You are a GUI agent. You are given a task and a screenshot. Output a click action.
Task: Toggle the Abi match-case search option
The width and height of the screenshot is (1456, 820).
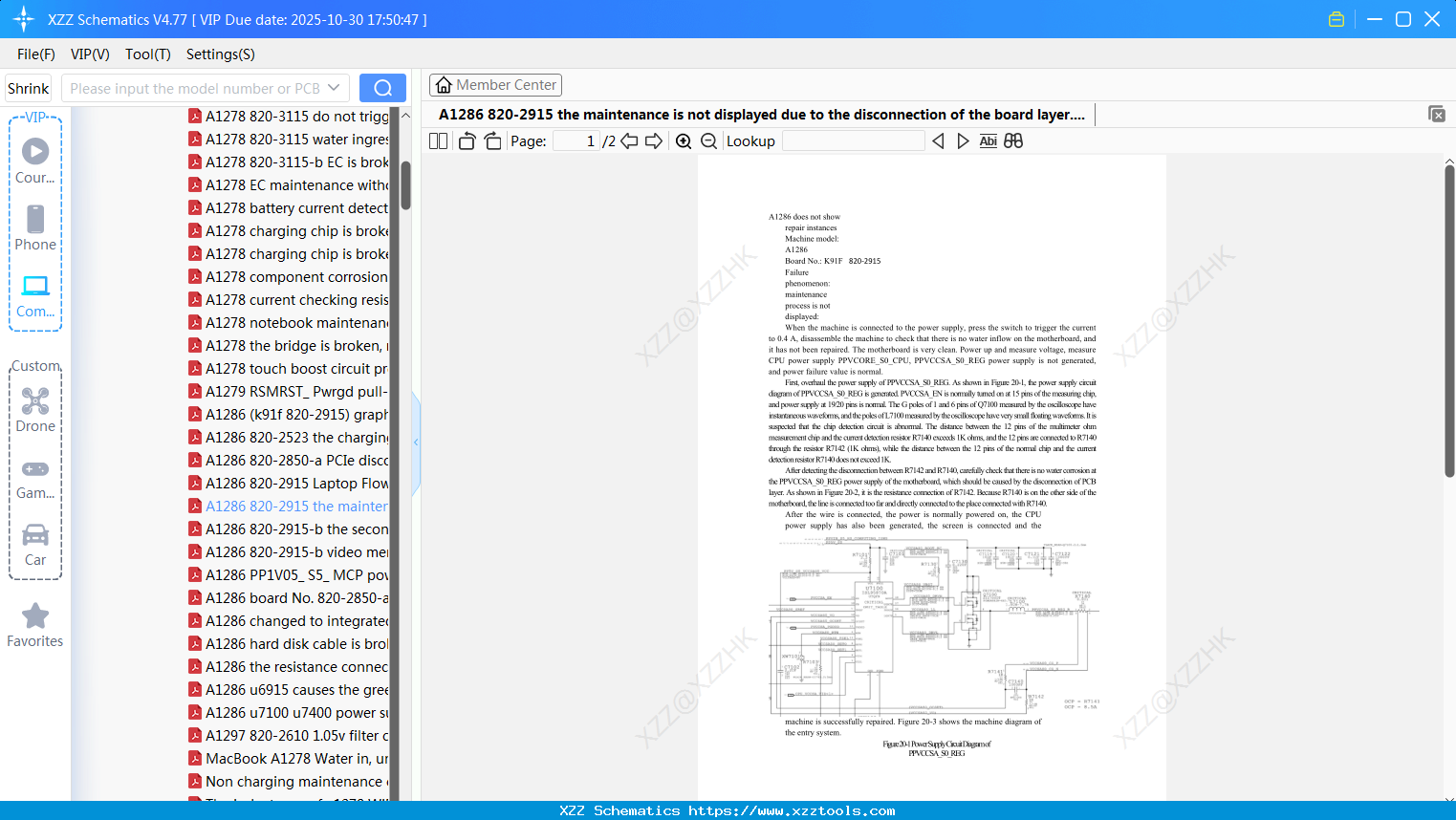tap(988, 141)
